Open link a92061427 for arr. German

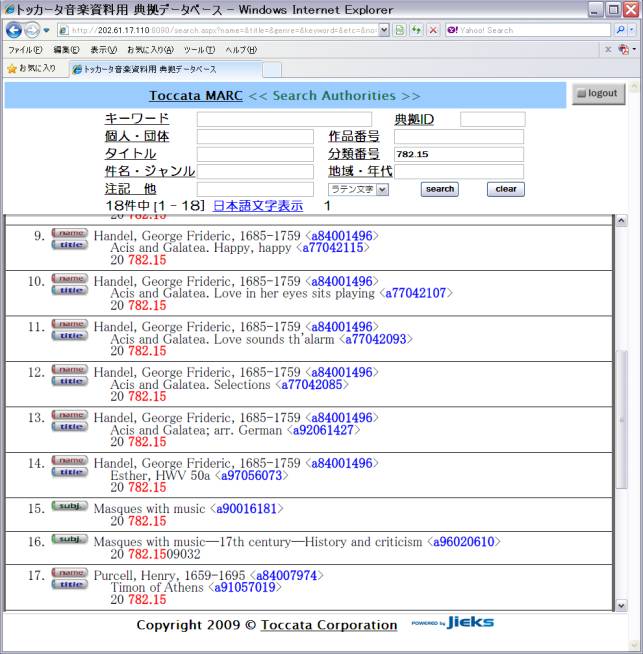(x=324, y=430)
